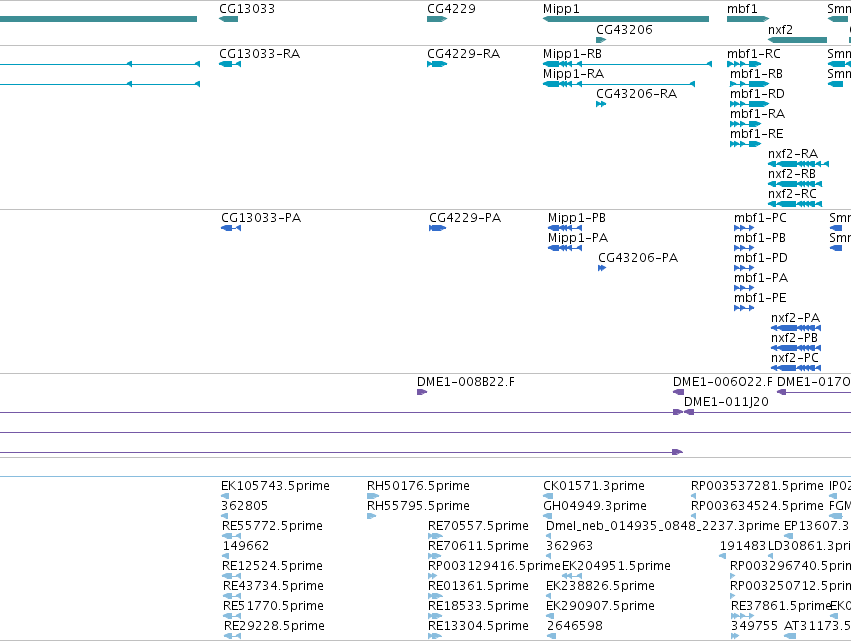Select the Mipp1-RB transcript
Image resolution: width=851 pixels, height=641 pixels.
[627, 64]
